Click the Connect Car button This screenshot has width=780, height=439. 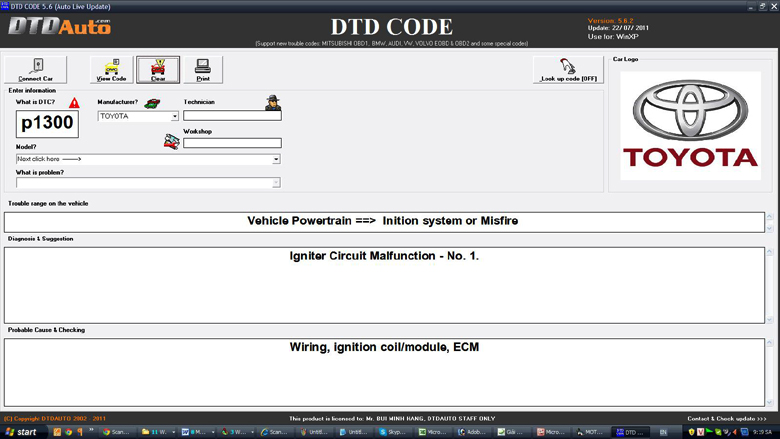pyautogui.click(x=35, y=70)
